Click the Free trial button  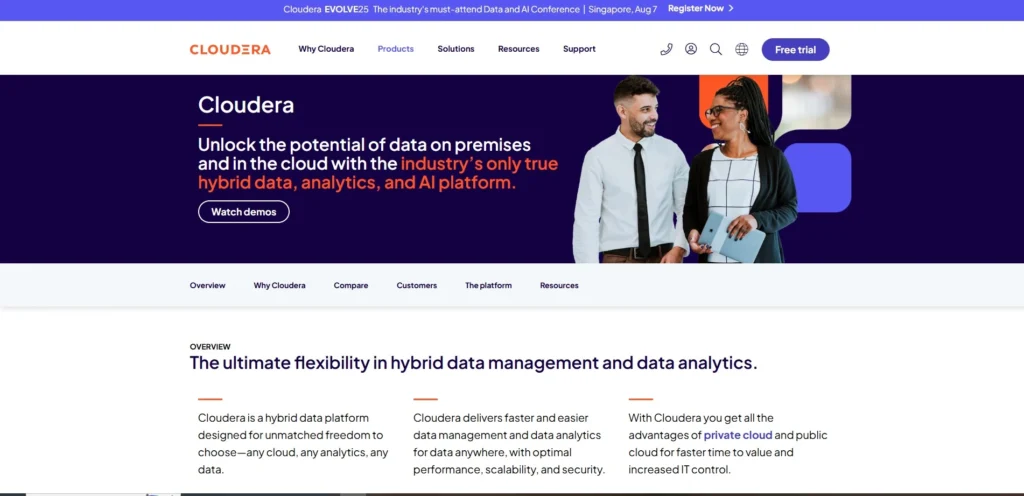tap(795, 50)
